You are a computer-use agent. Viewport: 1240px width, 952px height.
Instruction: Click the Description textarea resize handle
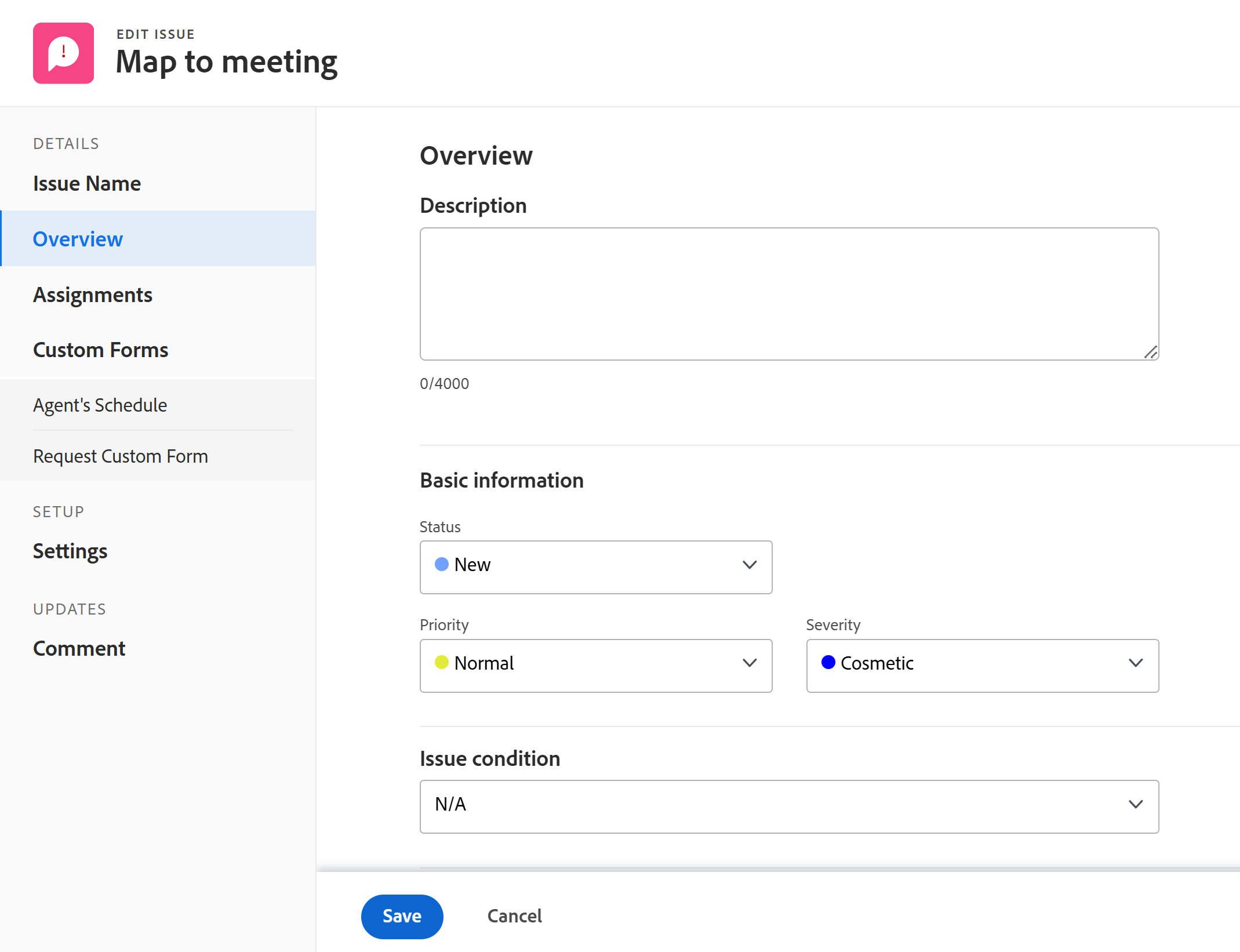pyautogui.click(x=1150, y=352)
